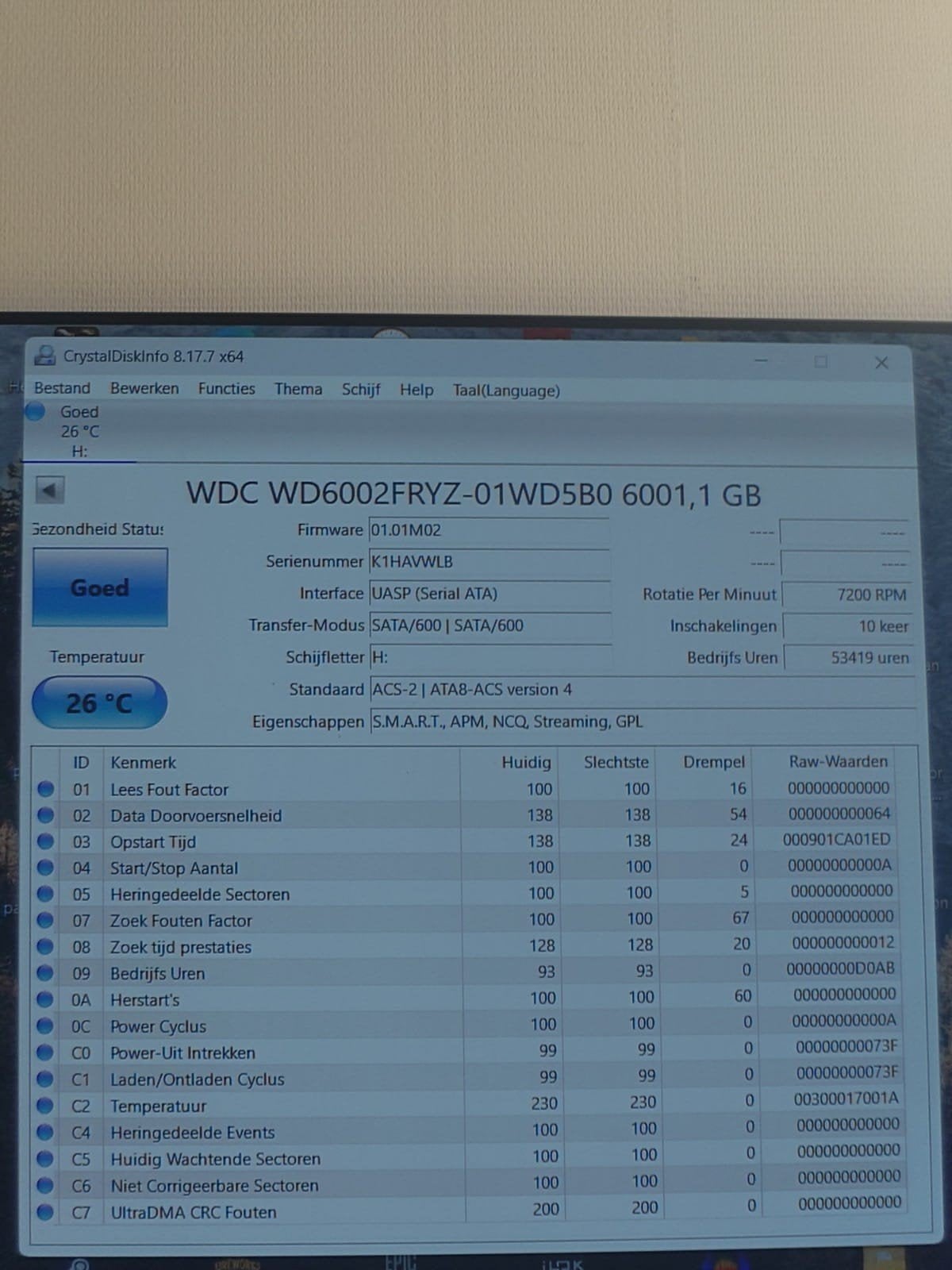
Task: Click raw value 000000000064
Action: coord(839,814)
